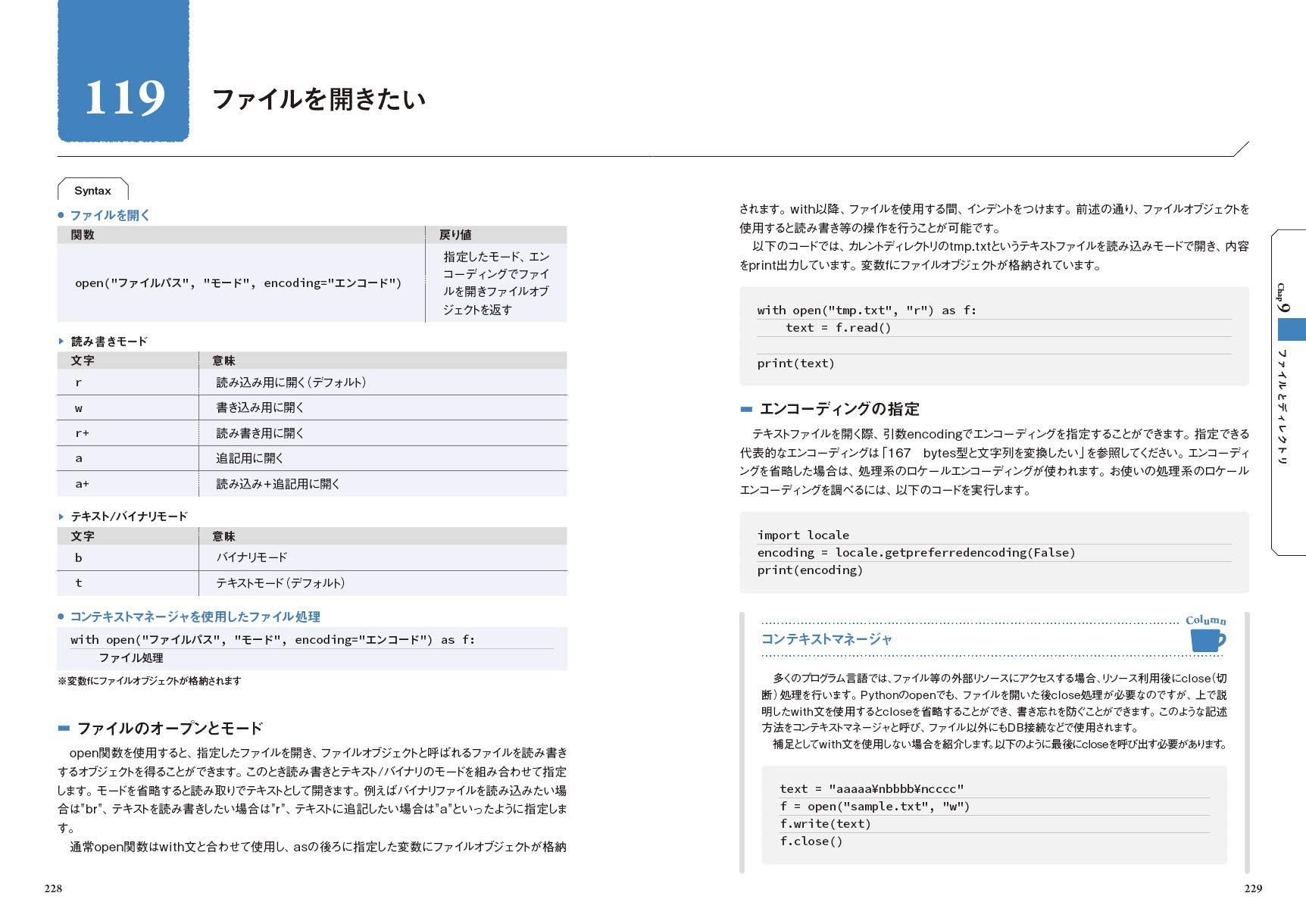Screen dimensions: 1306x924
Task: Click page number 229
Action: tap(1253, 888)
